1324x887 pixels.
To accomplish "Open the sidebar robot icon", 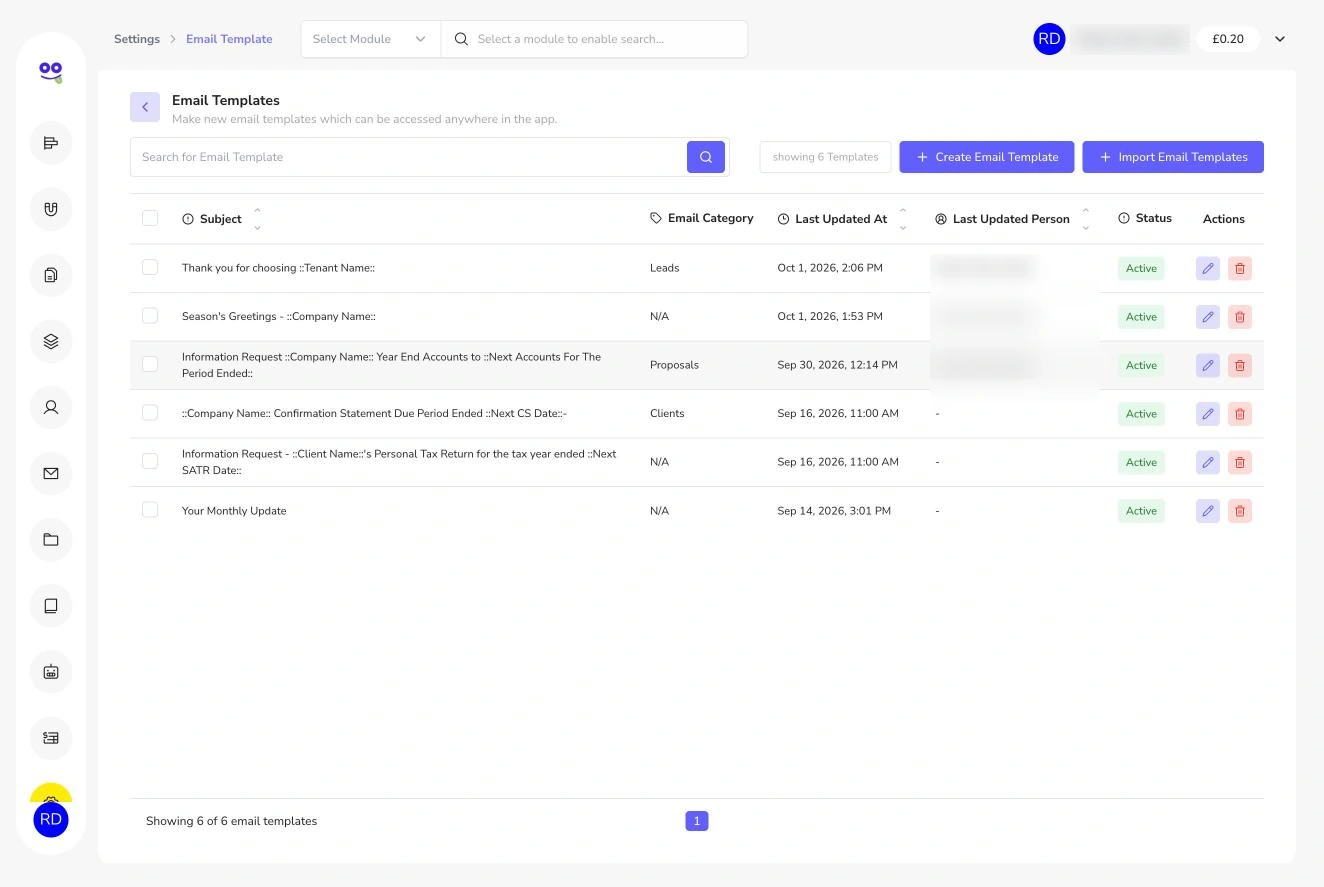I will pos(51,672).
